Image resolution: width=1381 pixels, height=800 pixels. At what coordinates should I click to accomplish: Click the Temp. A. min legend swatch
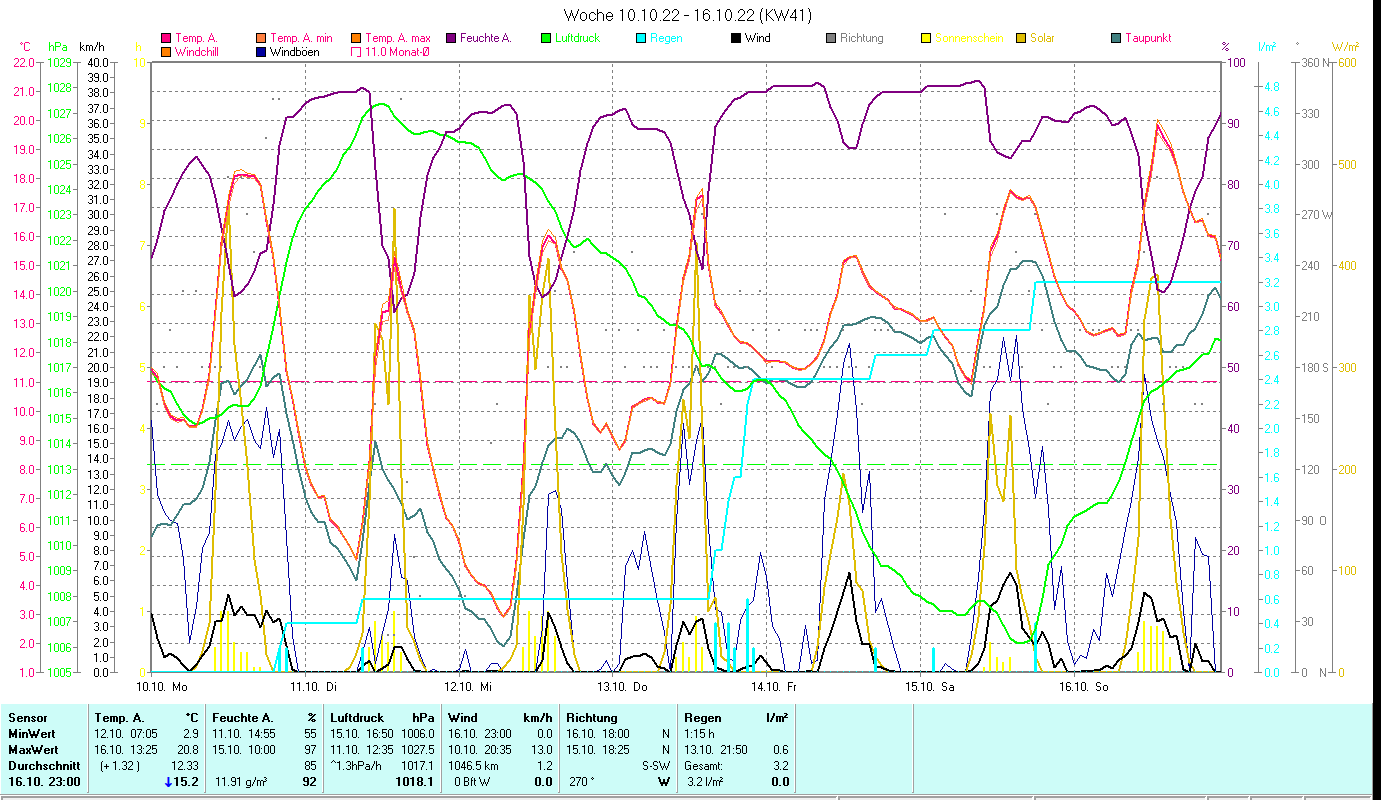(x=261, y=38)
